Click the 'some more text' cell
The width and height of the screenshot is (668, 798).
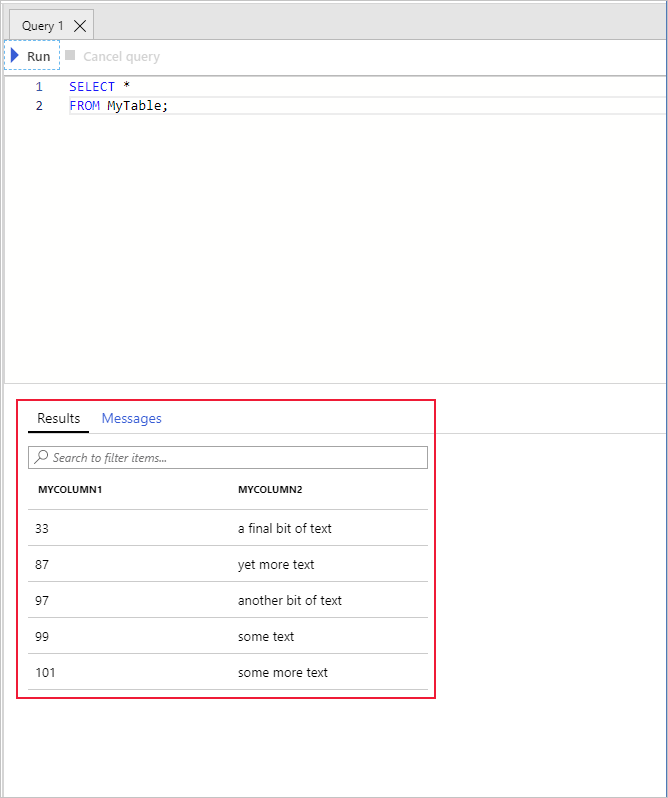pos(283,673)
